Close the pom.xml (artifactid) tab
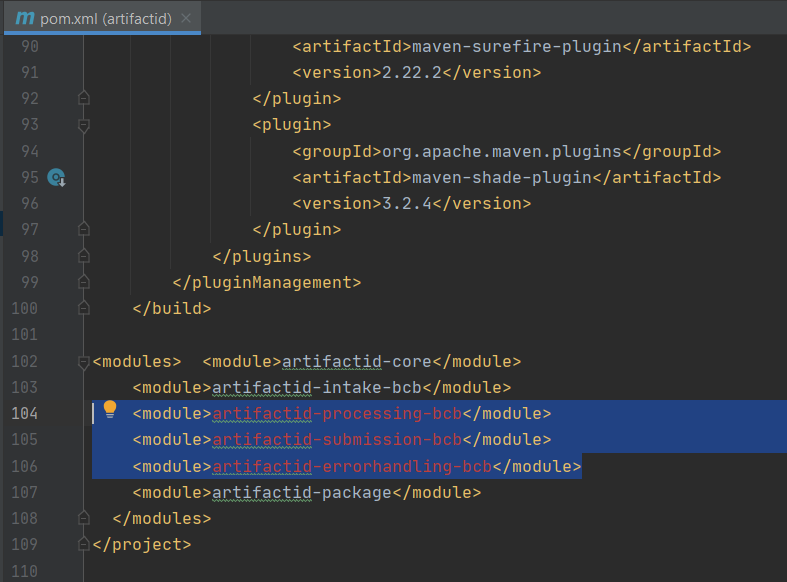This screenshot has width=787, height=582. pyautogui.click(x=186, y=19)
